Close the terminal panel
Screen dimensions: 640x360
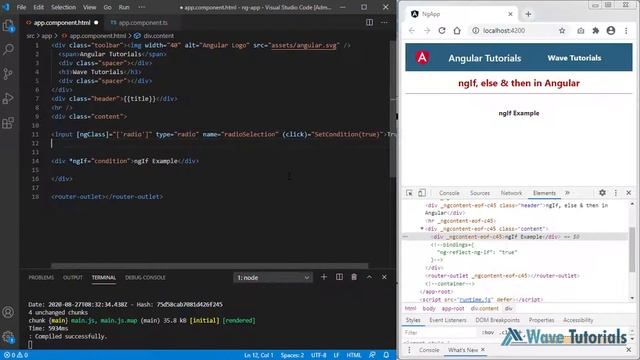click(x=384, y=277)
